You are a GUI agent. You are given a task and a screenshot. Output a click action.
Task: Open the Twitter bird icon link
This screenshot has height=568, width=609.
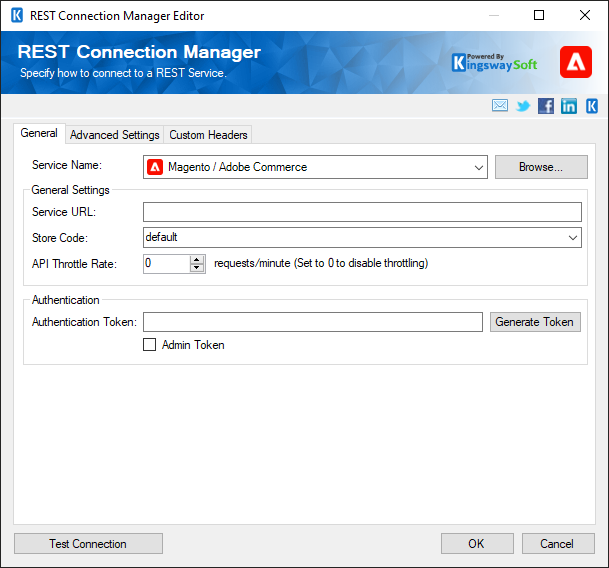[523, 106]
